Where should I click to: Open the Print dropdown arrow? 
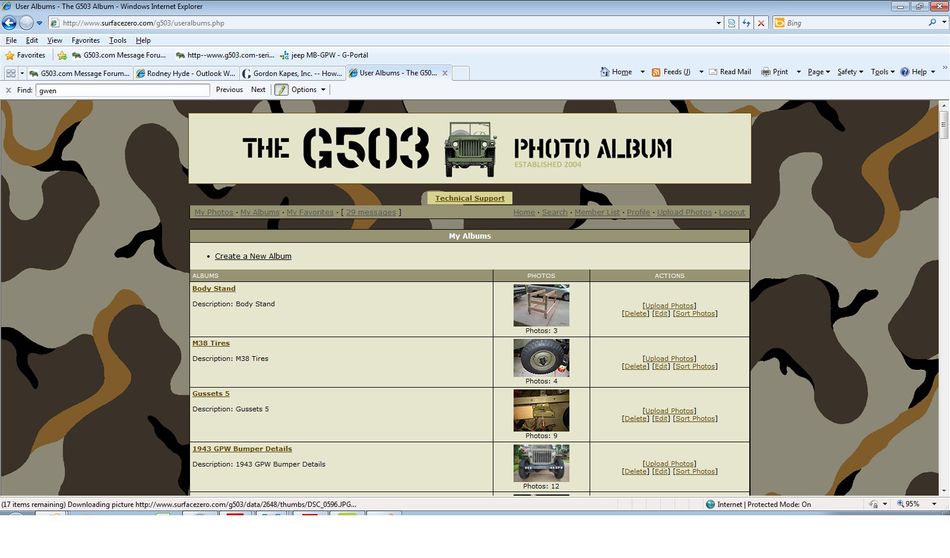point(799,71)
